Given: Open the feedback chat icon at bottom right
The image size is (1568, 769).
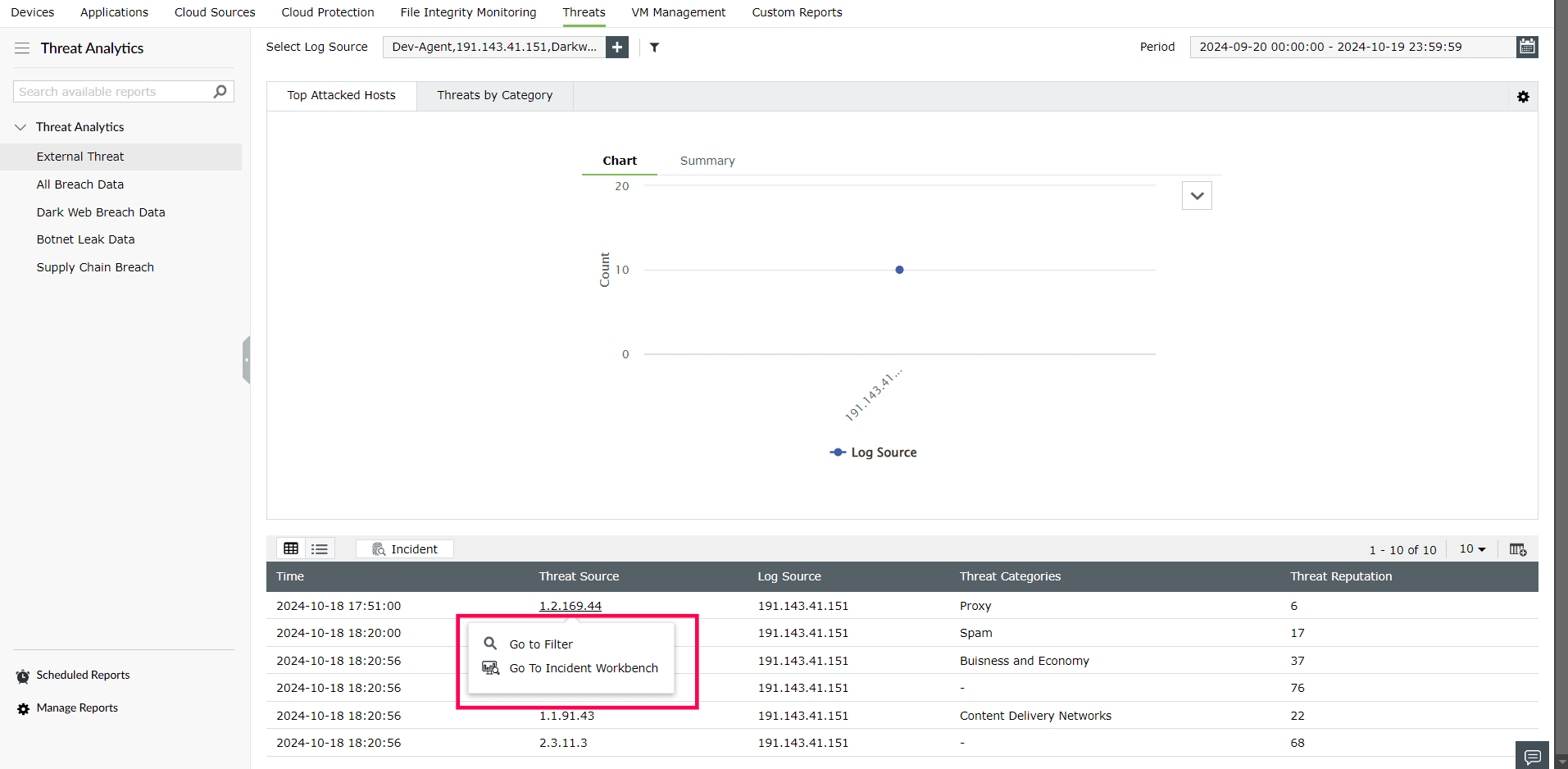Looking at the screenshot, I should tap(1531, 755).
